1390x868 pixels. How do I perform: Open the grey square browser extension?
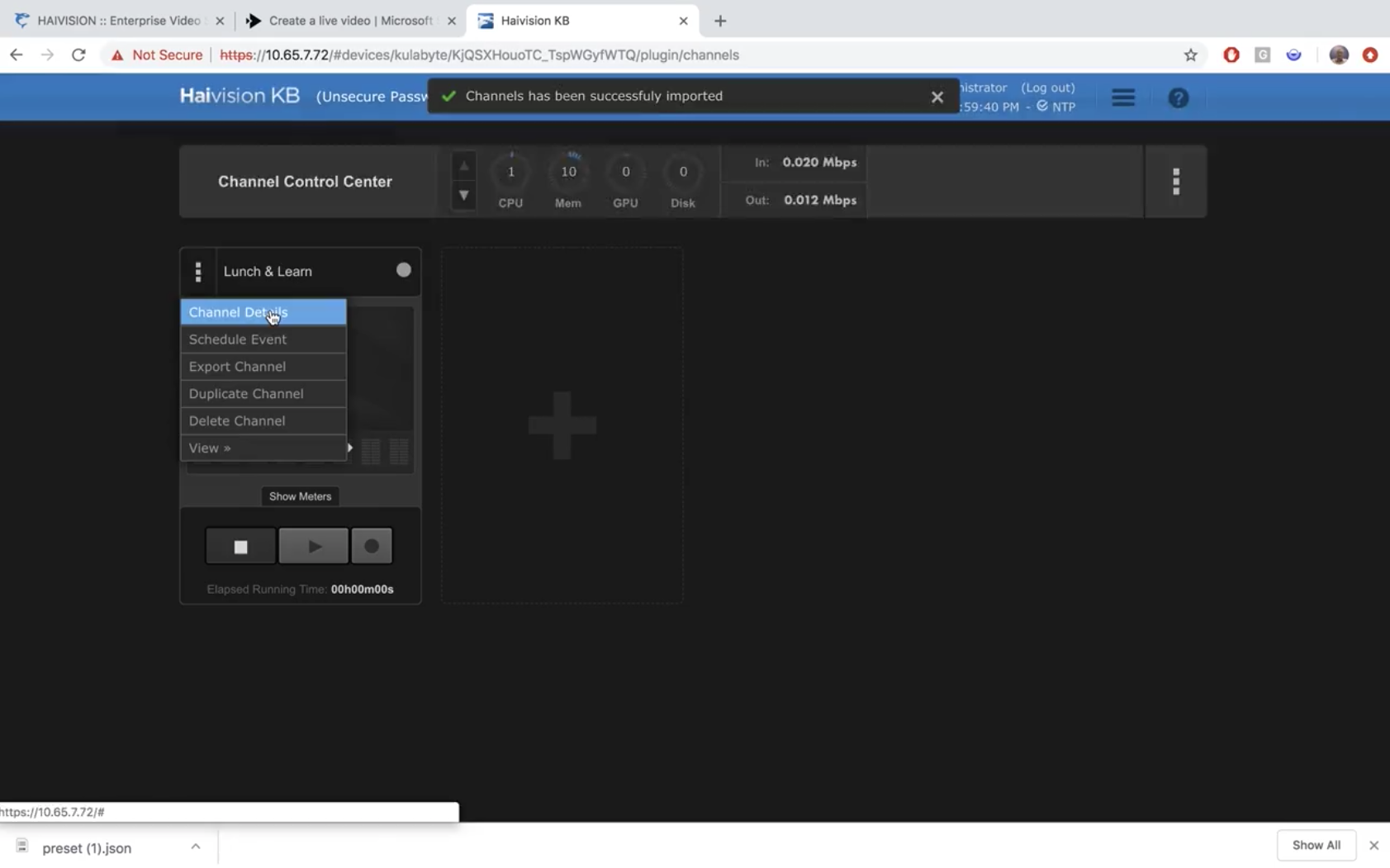tap(1262, 55)
